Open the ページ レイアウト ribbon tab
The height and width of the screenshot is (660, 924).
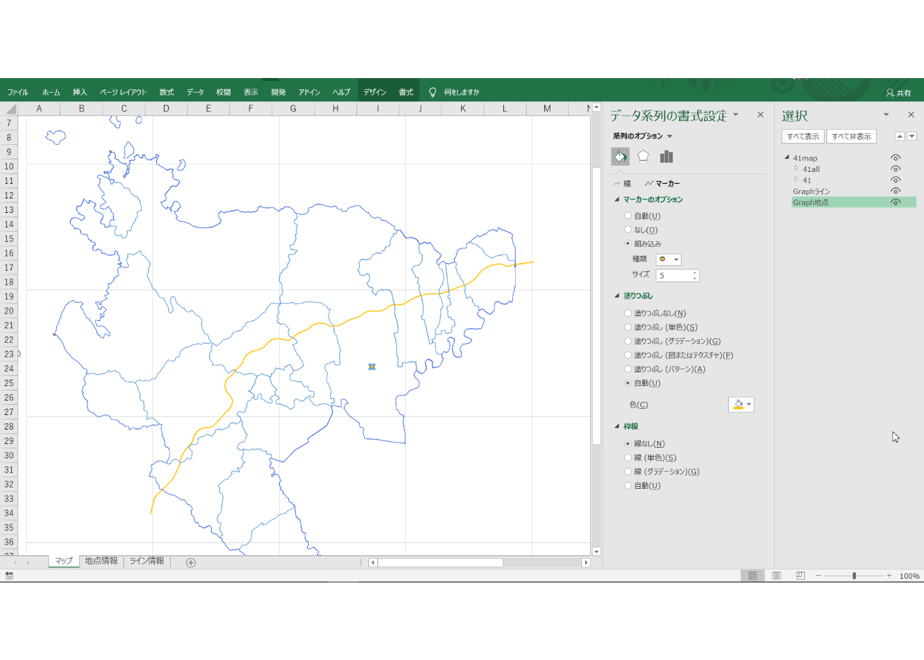click(123, 92)
